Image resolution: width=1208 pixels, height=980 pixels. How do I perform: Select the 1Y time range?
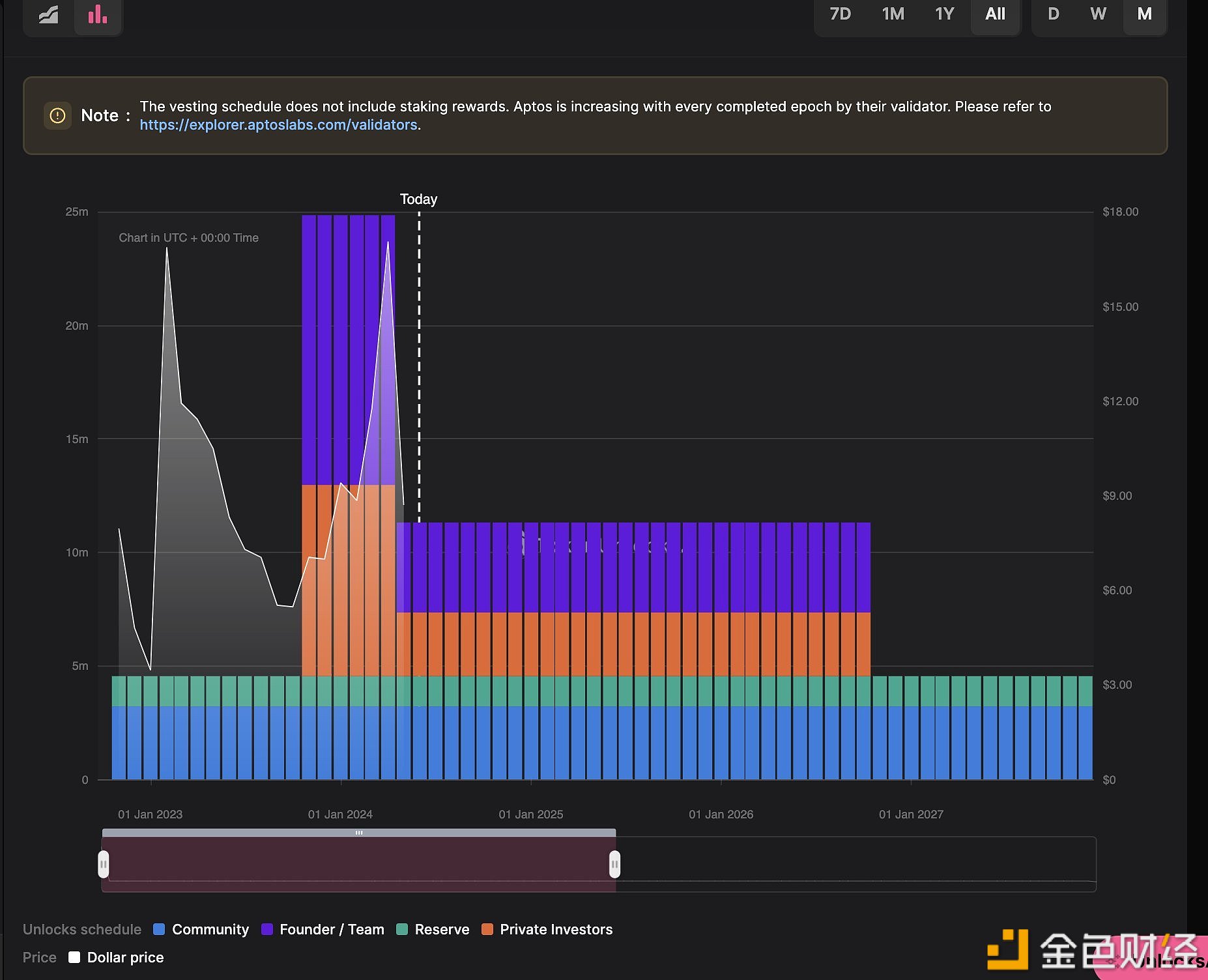[x=944, y=14]
